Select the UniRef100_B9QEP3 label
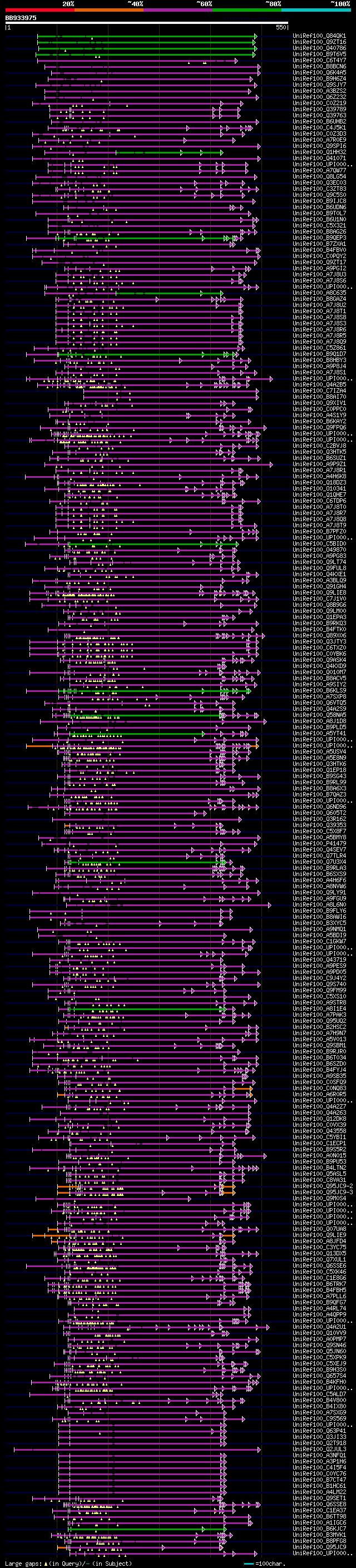Viewport: 356px width, 1568px height. pos(319,238)
